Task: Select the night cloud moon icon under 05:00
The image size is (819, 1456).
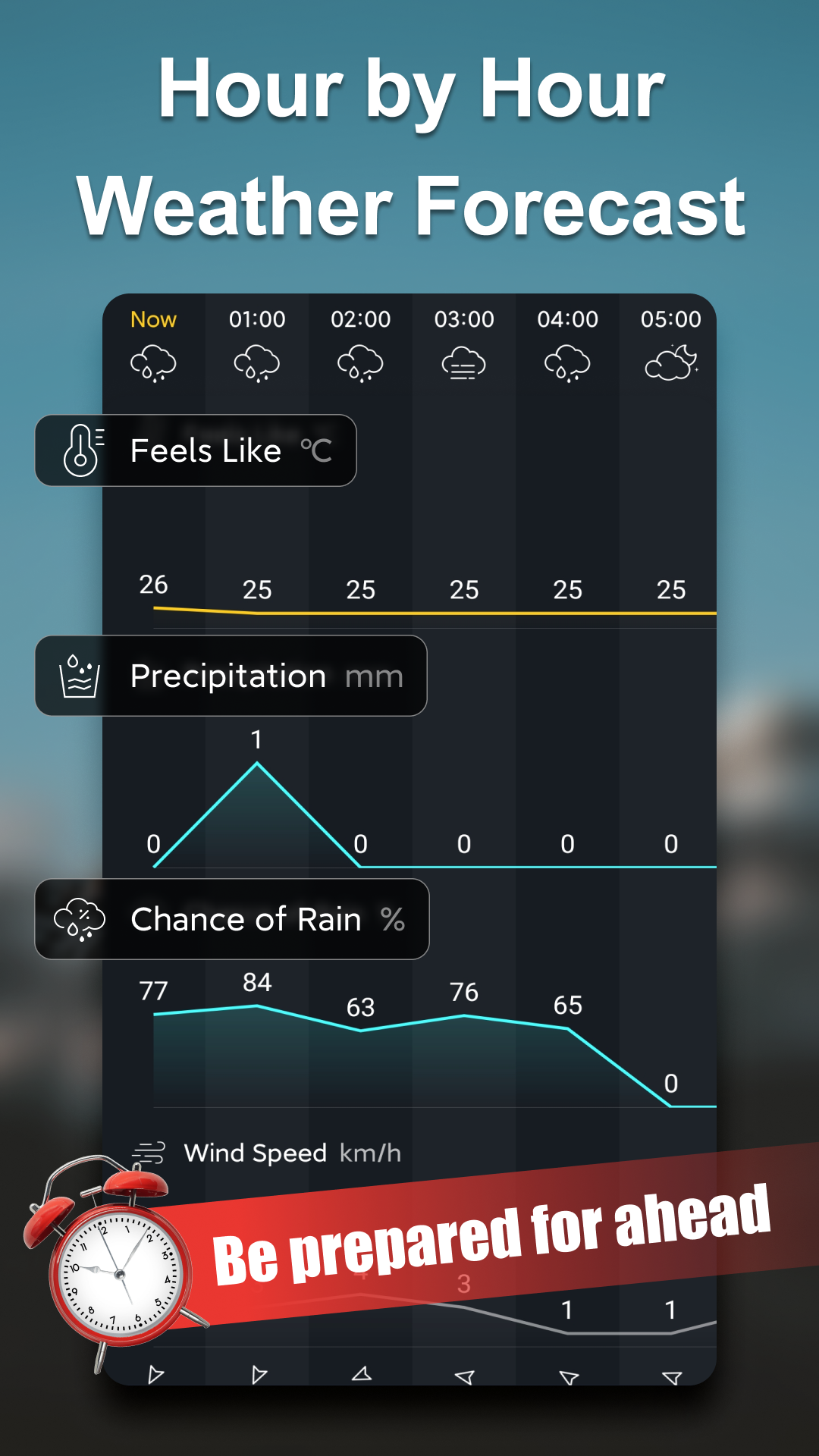Action: coord(671,362)
